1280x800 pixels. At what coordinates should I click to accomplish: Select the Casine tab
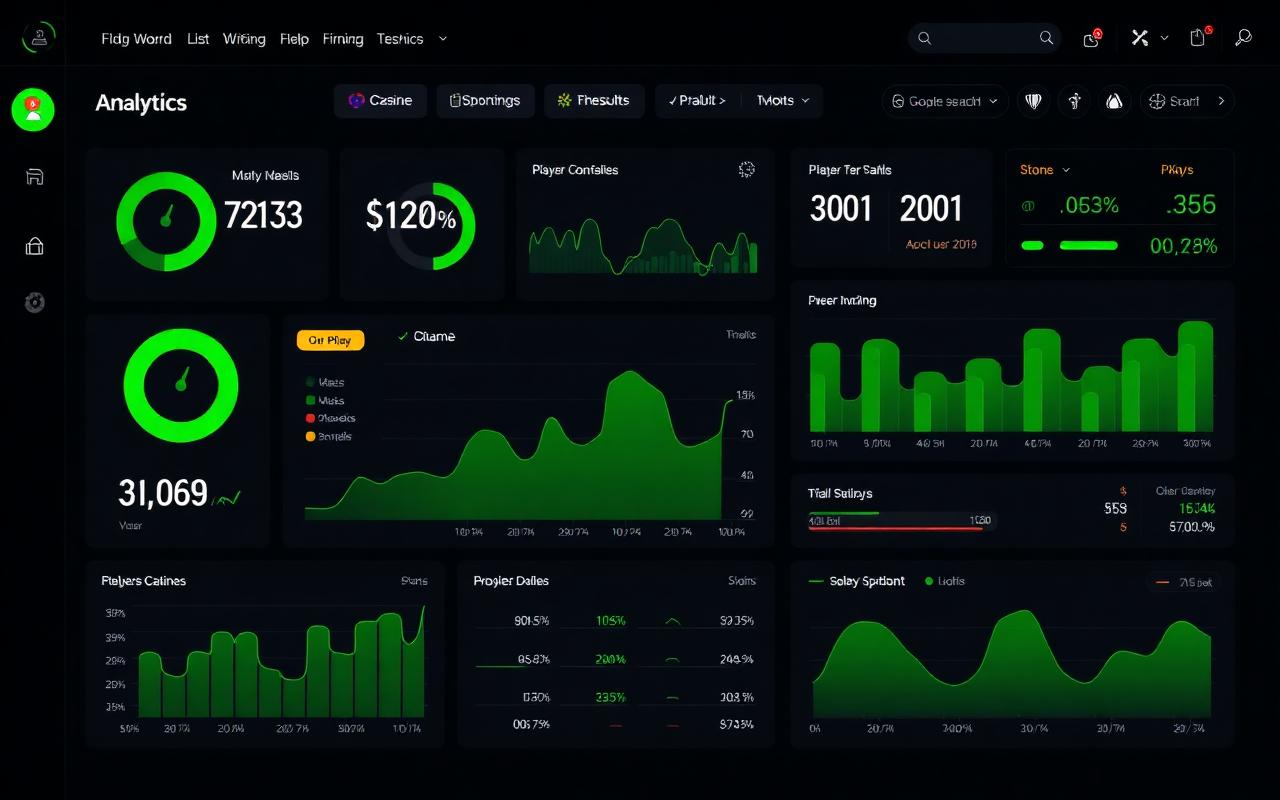[x=380, y=100]
